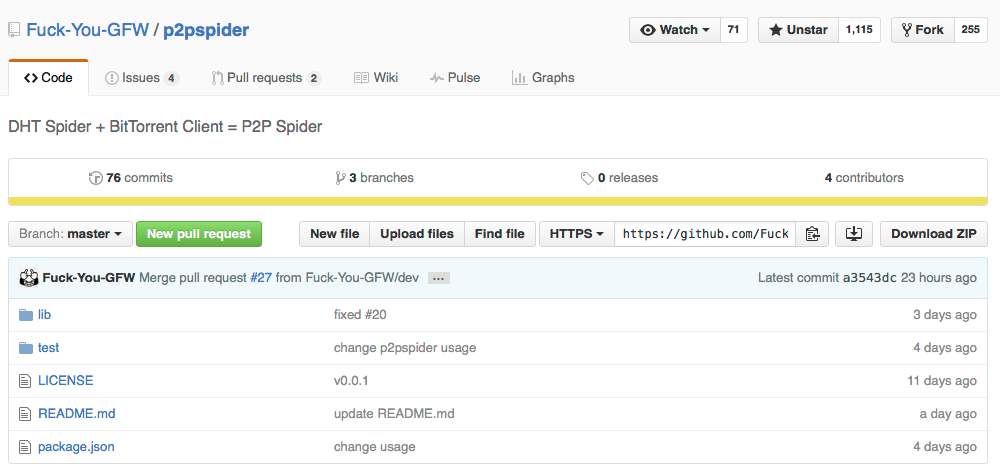Open the README.md file
Viewport: 1000px width, 472px height.
[77, 414]
